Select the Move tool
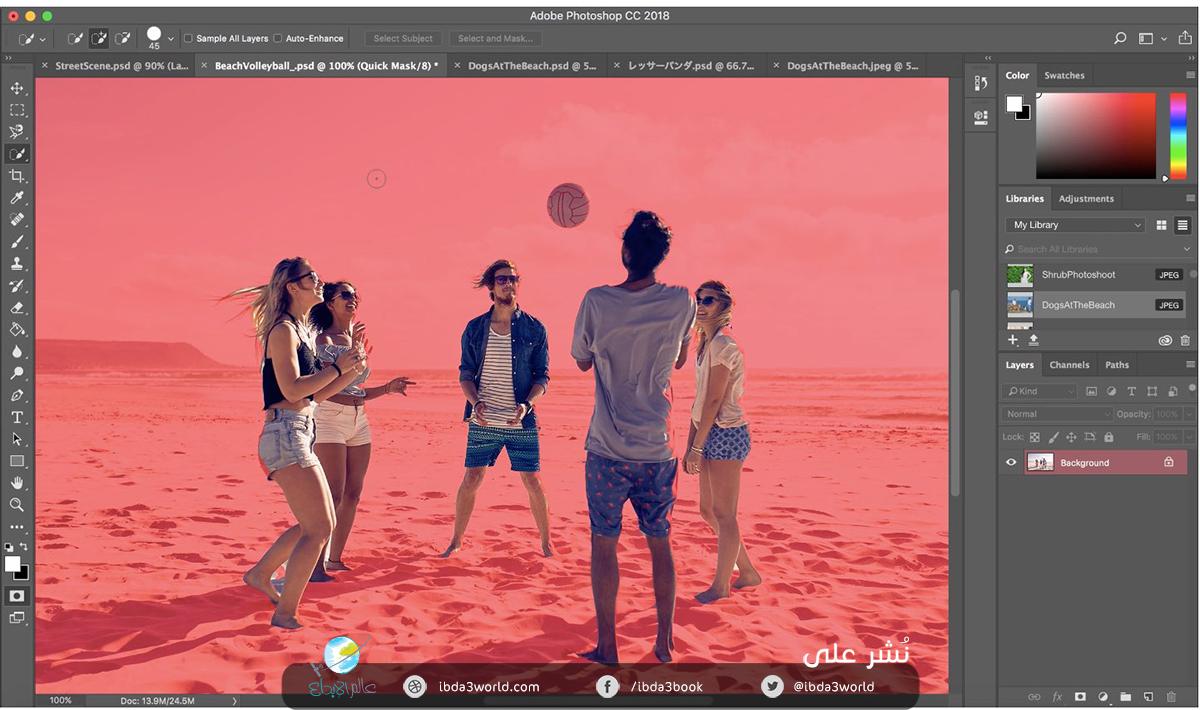 pos(17,89)
